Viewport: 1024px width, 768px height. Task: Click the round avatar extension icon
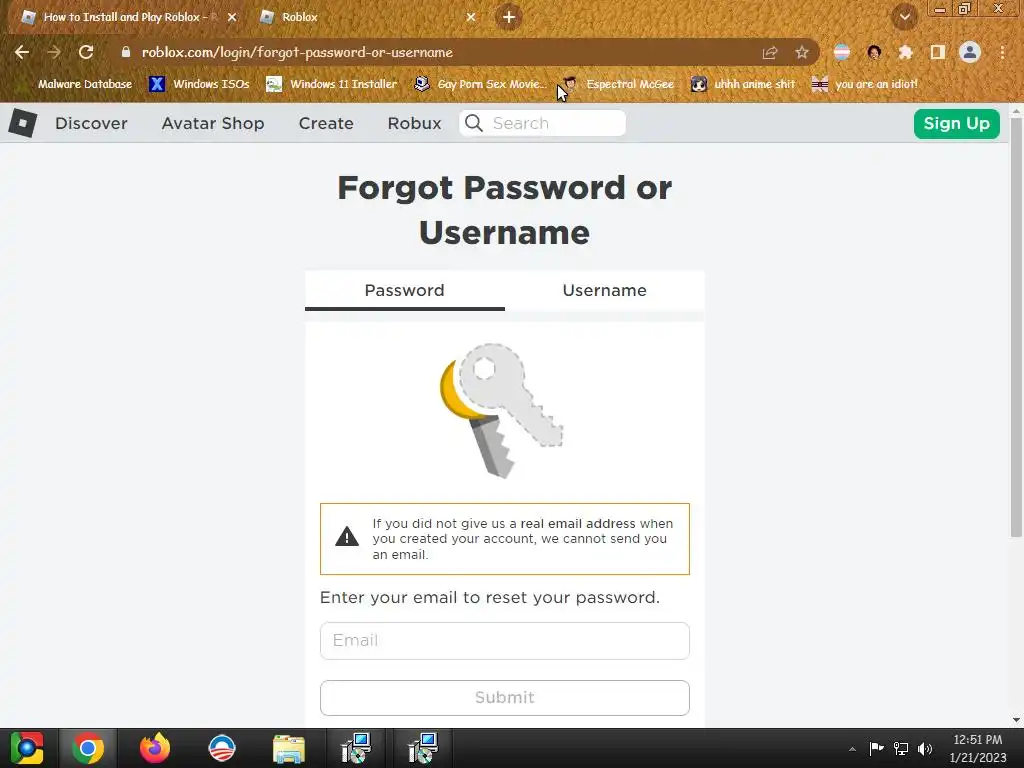(x=874, y=52)
